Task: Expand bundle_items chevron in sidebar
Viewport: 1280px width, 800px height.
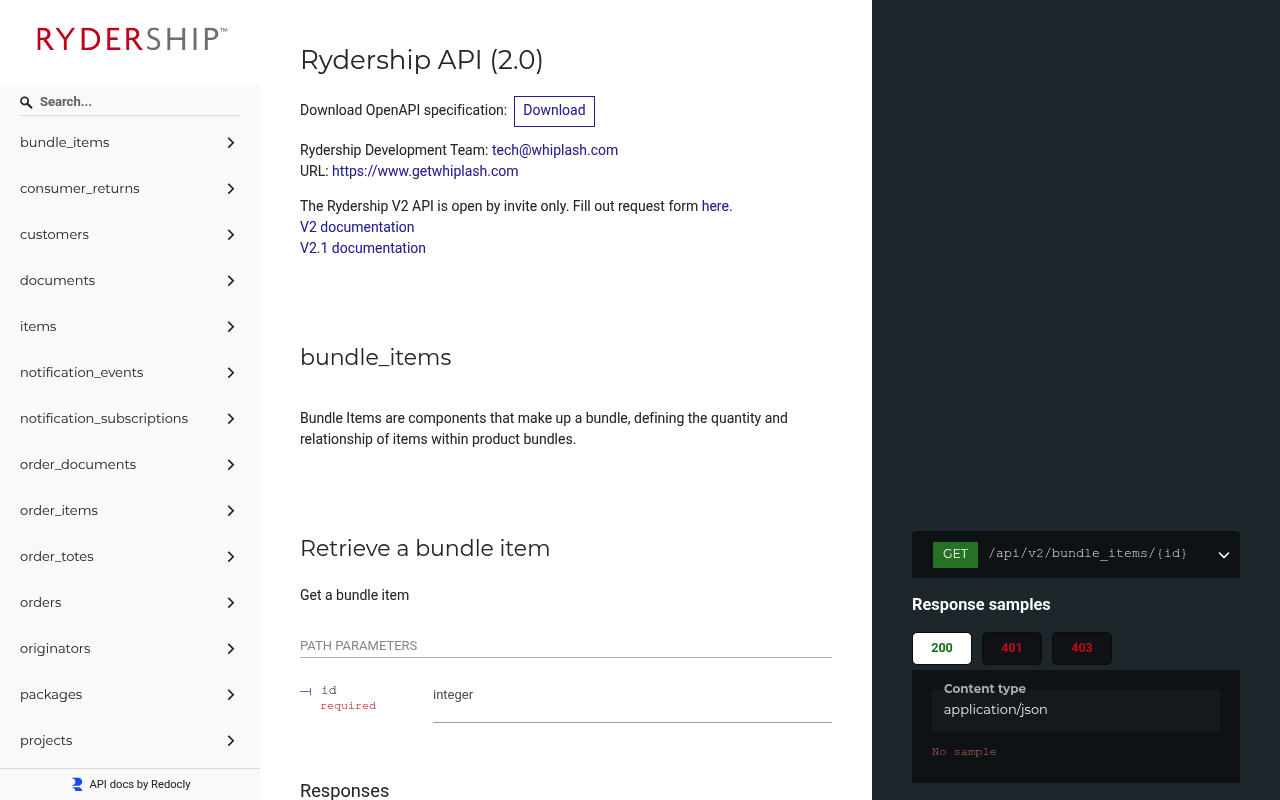Action: 231,143
